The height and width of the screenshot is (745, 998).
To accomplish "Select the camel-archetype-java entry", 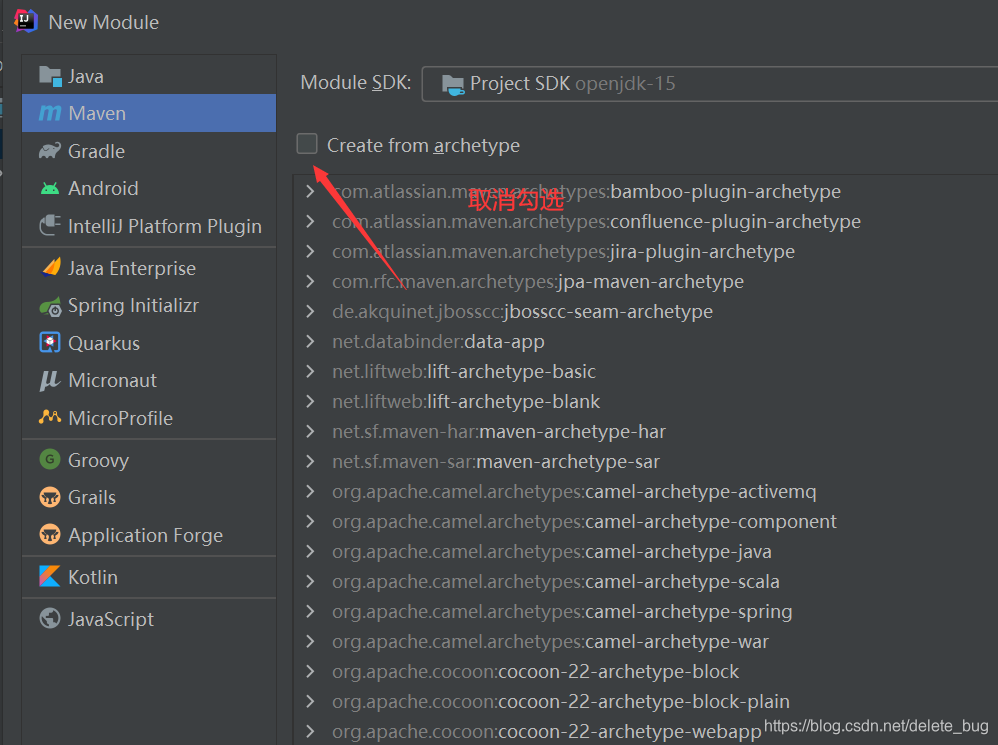I will click(551, 552).
